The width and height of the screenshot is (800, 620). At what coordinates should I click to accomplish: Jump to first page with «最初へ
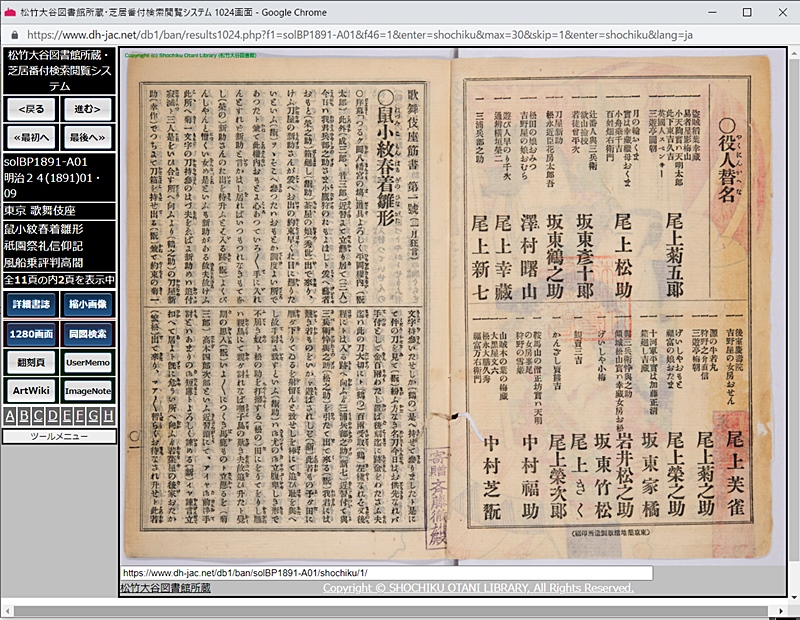[x=30, y=136]
